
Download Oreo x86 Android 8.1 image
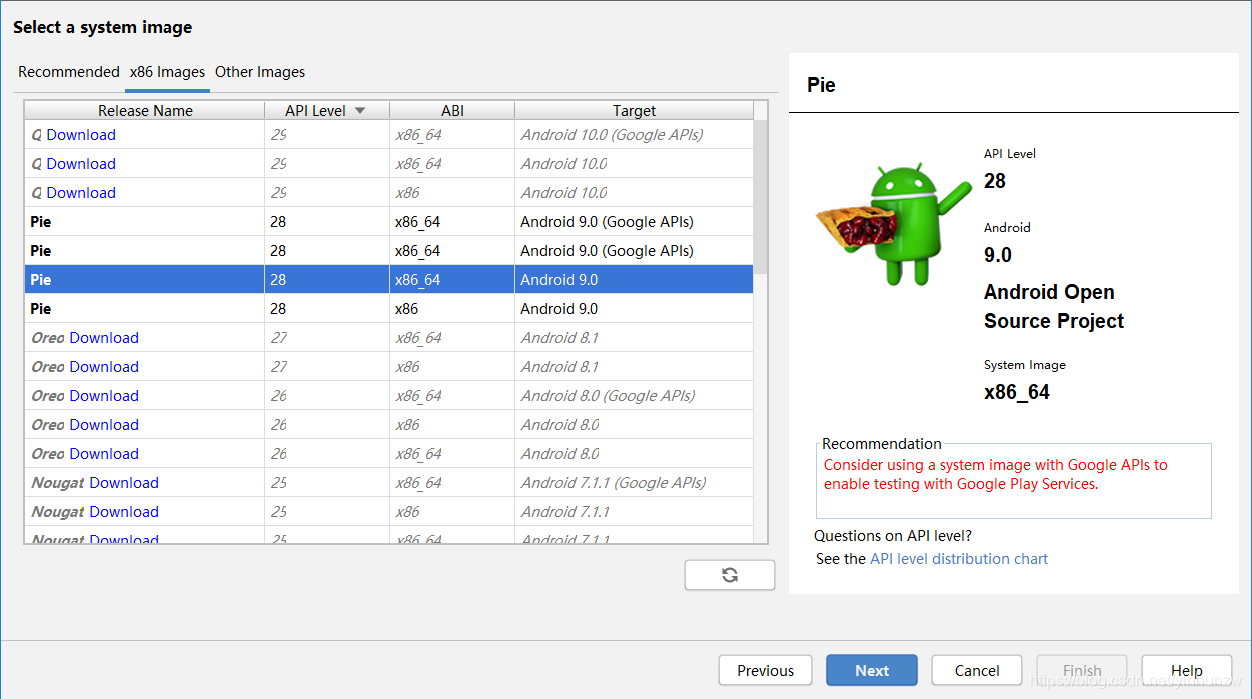click(x=104, y=367)
